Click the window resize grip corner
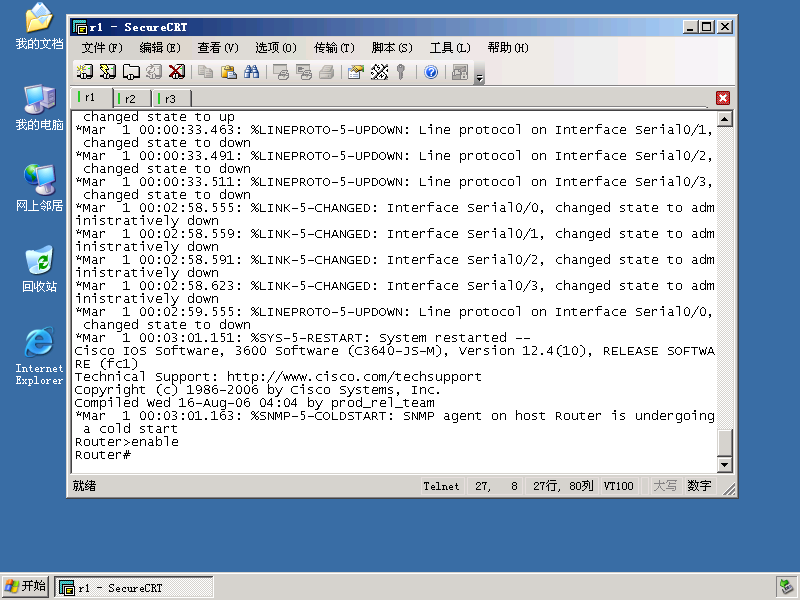Viewport: 800px width, 600px height. pyautogui.click(x=730, y=490)
